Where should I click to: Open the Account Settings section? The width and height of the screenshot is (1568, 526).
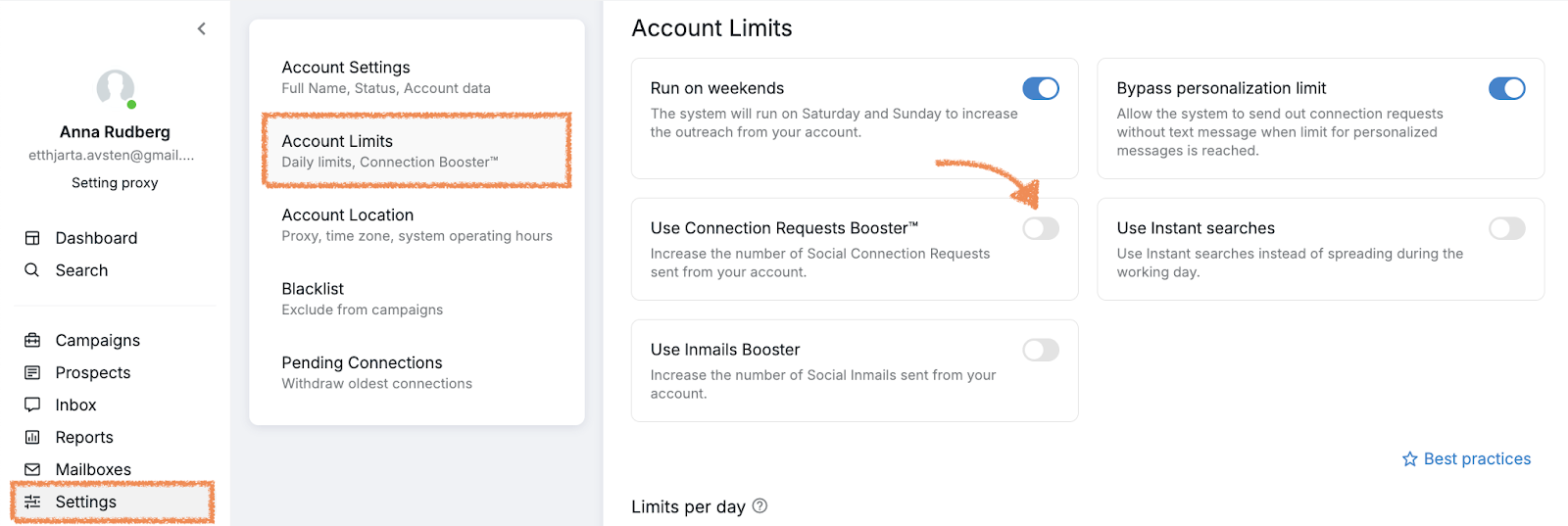coord(385,76)
